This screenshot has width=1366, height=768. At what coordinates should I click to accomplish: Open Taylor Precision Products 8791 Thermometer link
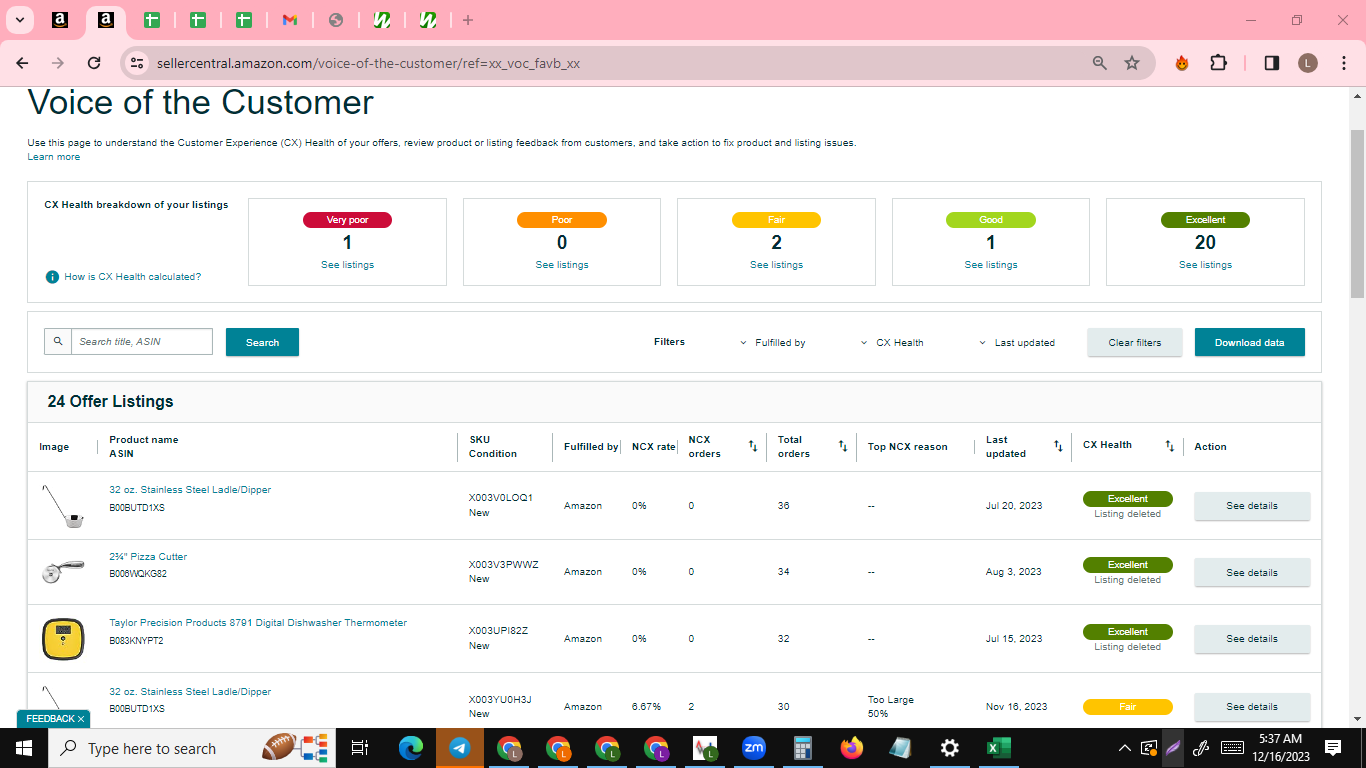[x=258, y=623]
